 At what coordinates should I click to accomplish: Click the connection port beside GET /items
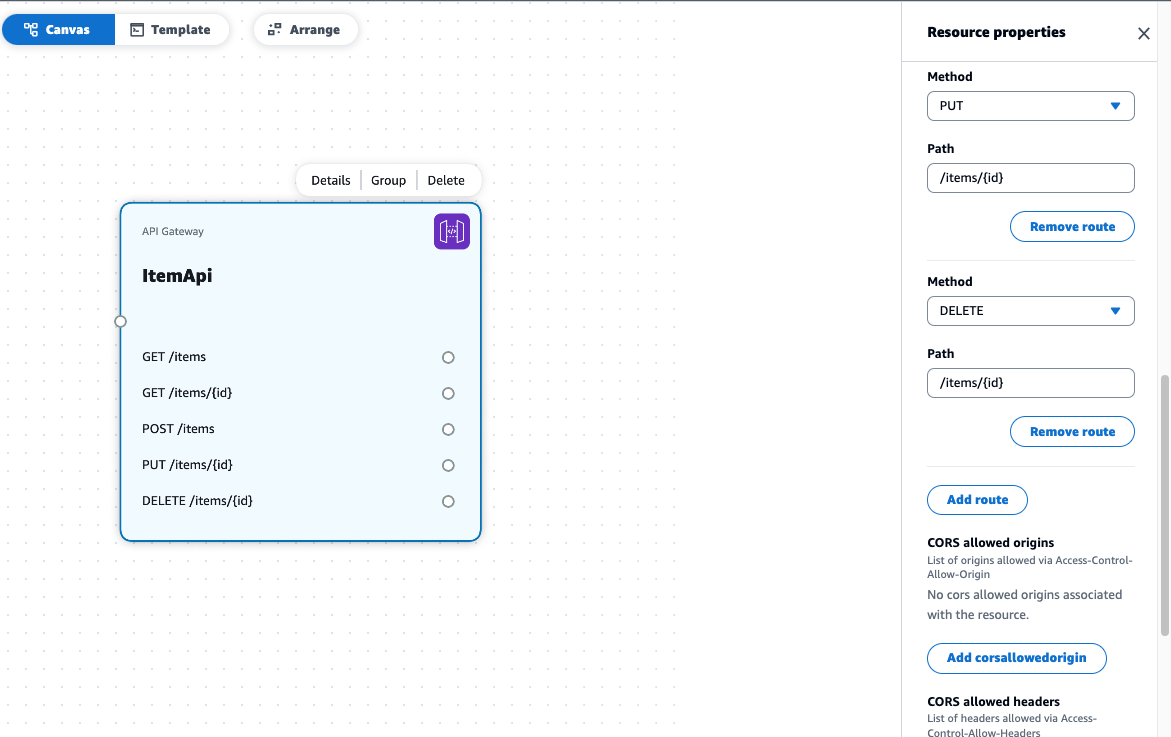pos(448,357)
